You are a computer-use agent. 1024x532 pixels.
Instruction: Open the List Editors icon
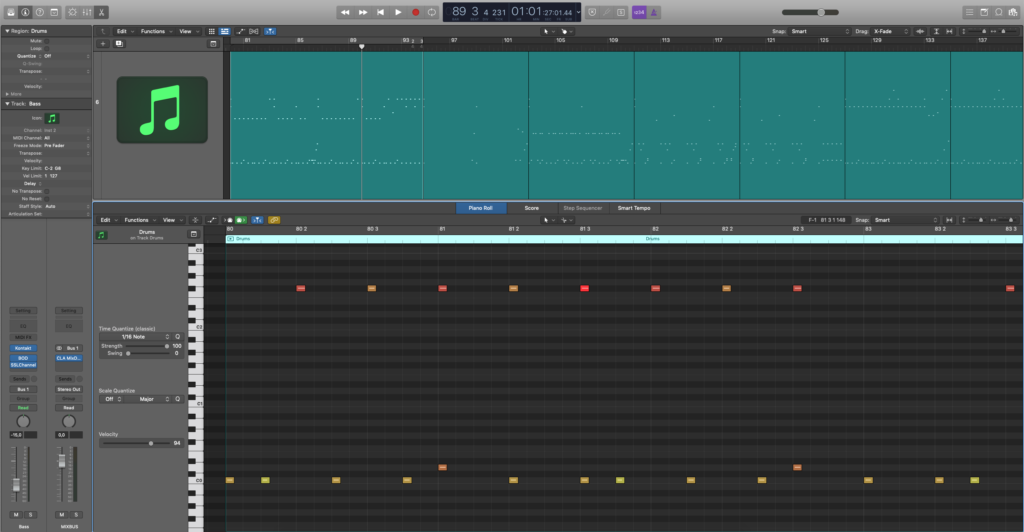coord(970,12)
